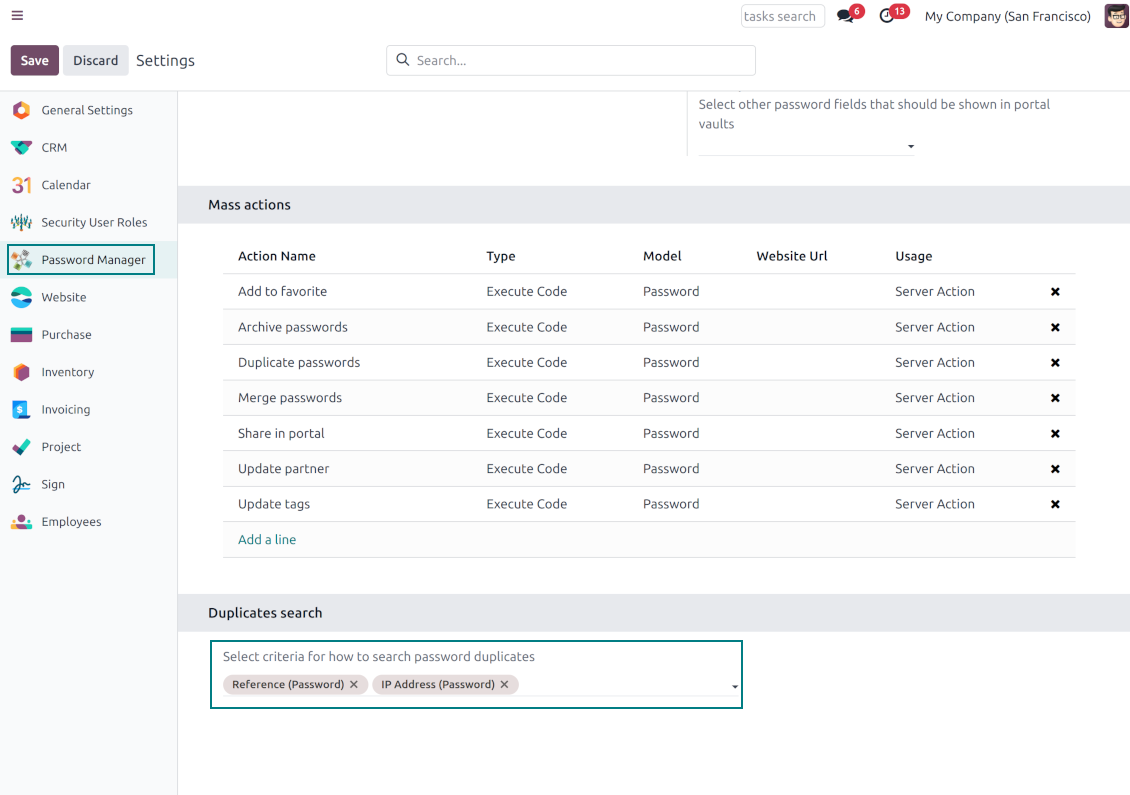
Task: Click the Type column header
Action: 501,257
